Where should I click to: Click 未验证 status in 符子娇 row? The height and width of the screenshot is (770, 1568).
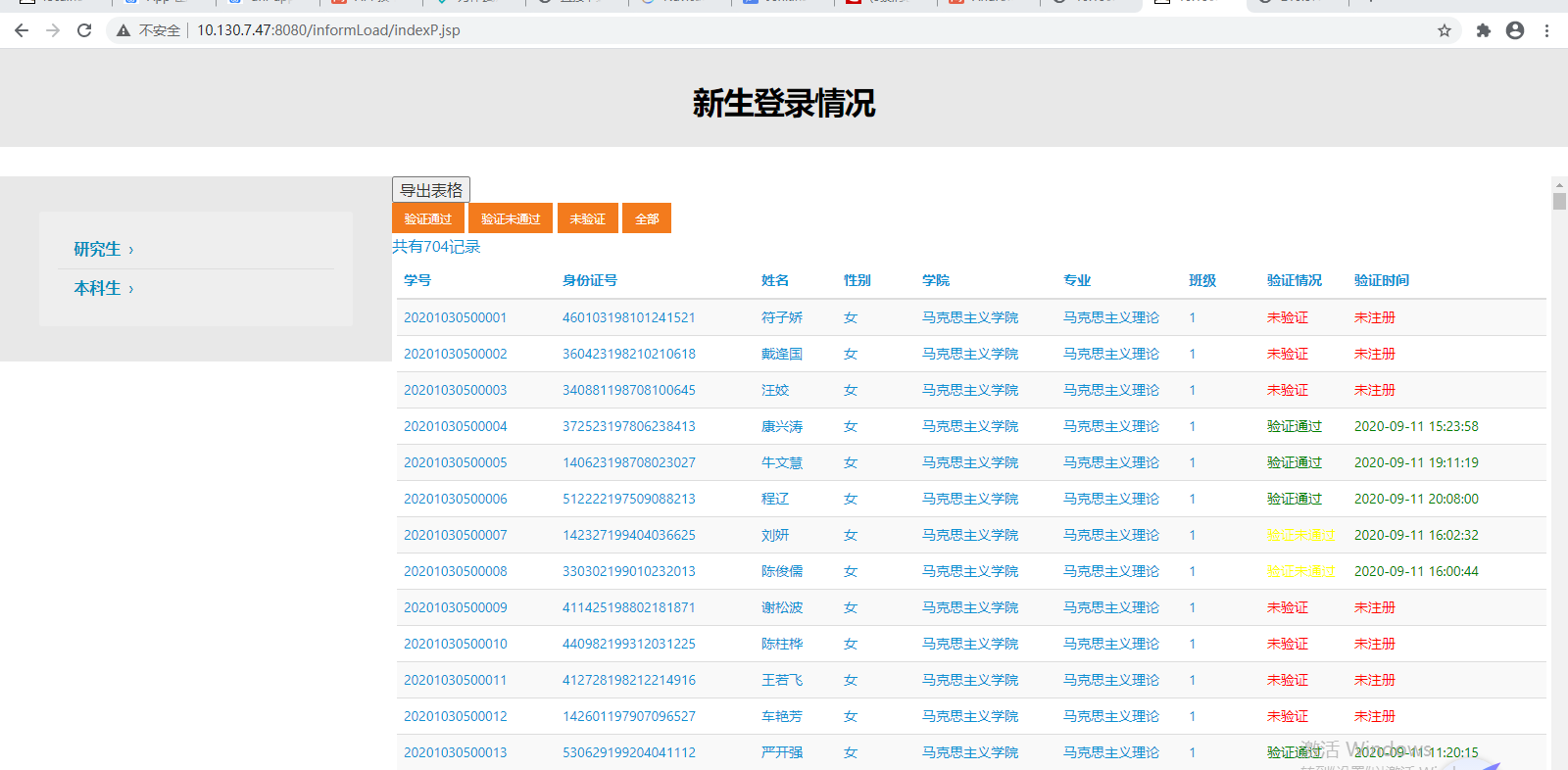coord(1288,317)
